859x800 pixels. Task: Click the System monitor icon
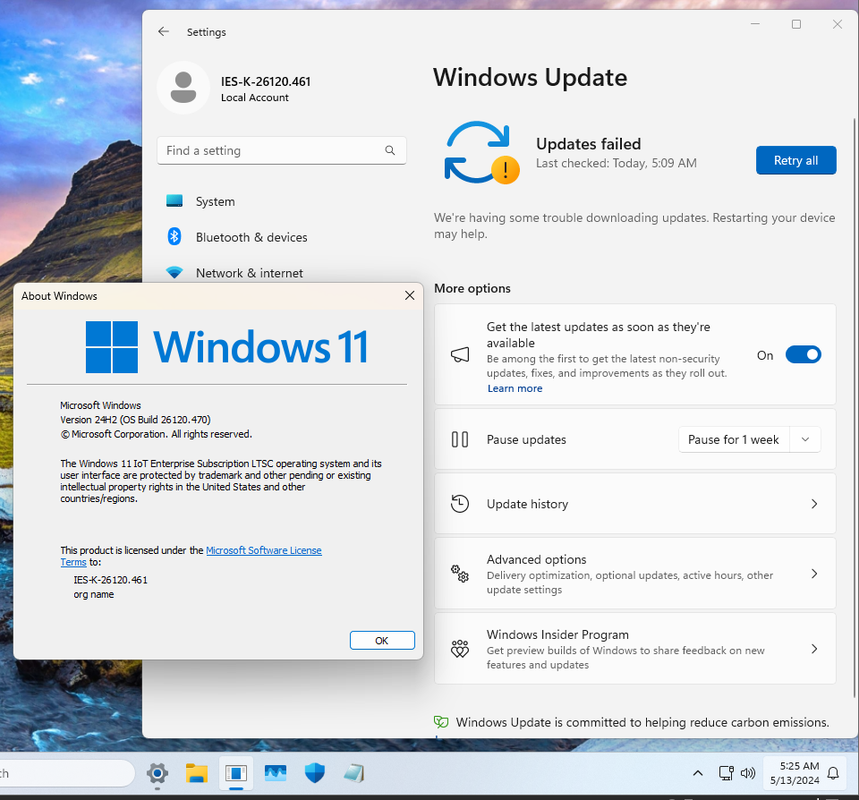[174, 201]
